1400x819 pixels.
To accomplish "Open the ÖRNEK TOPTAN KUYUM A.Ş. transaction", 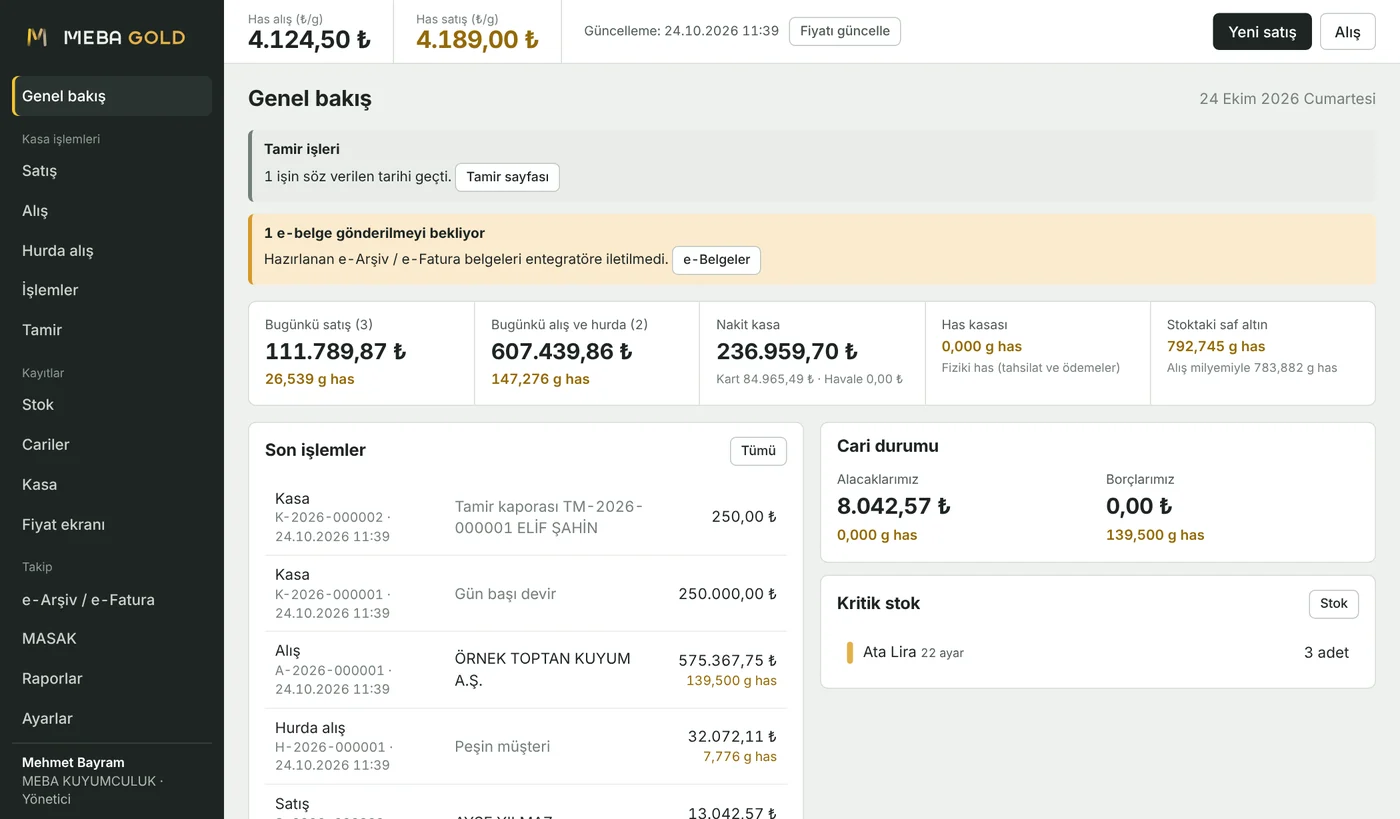I will click(x=526, y=670).
